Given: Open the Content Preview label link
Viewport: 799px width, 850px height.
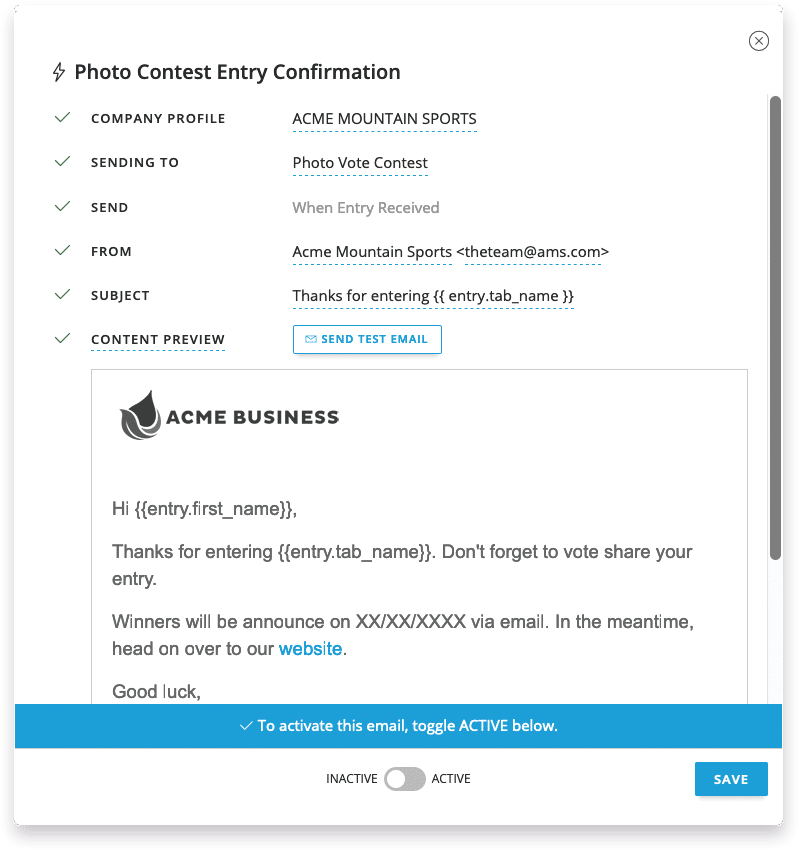Looking at the screenshot, I should (158, 340).
